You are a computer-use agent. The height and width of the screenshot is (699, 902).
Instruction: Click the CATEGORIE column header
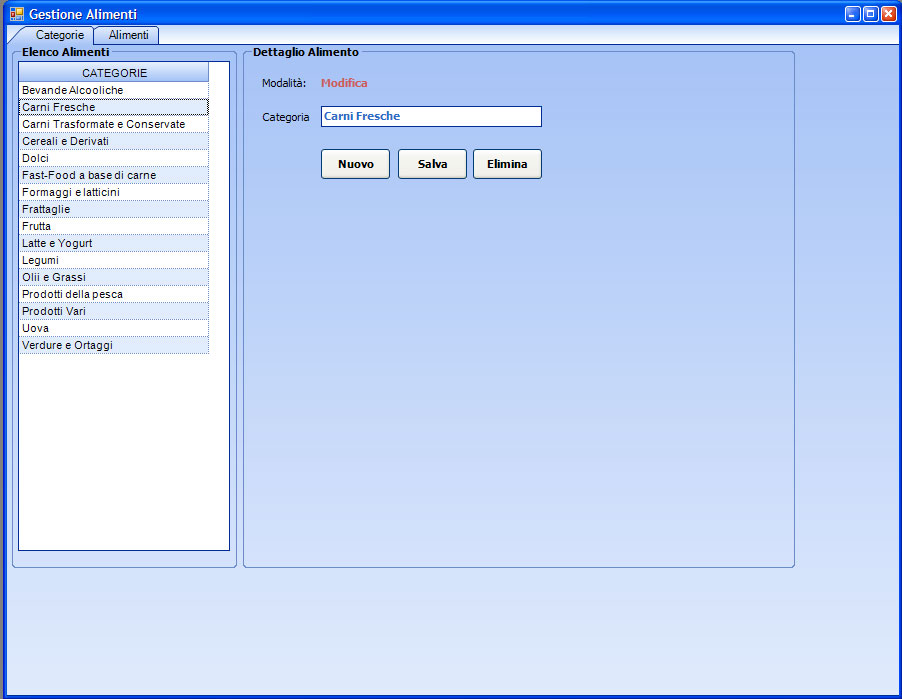click(114, 73)
